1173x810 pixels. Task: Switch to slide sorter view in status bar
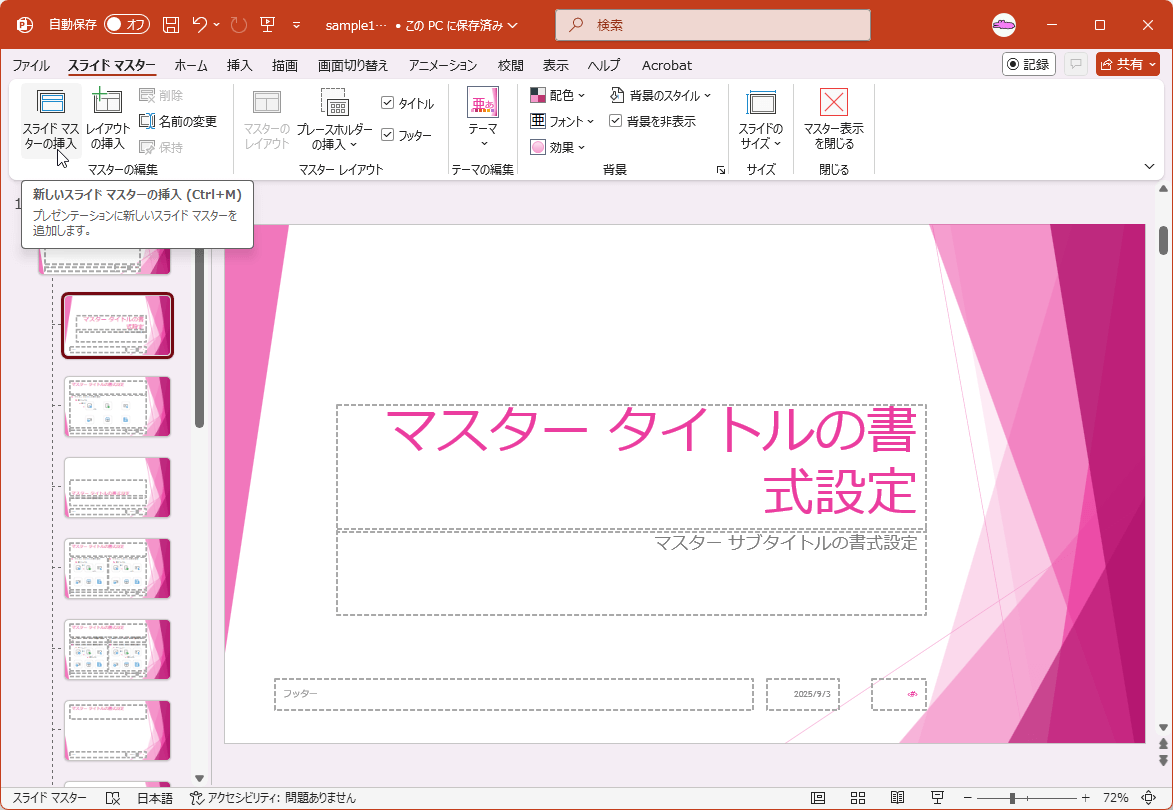point(858,797)
